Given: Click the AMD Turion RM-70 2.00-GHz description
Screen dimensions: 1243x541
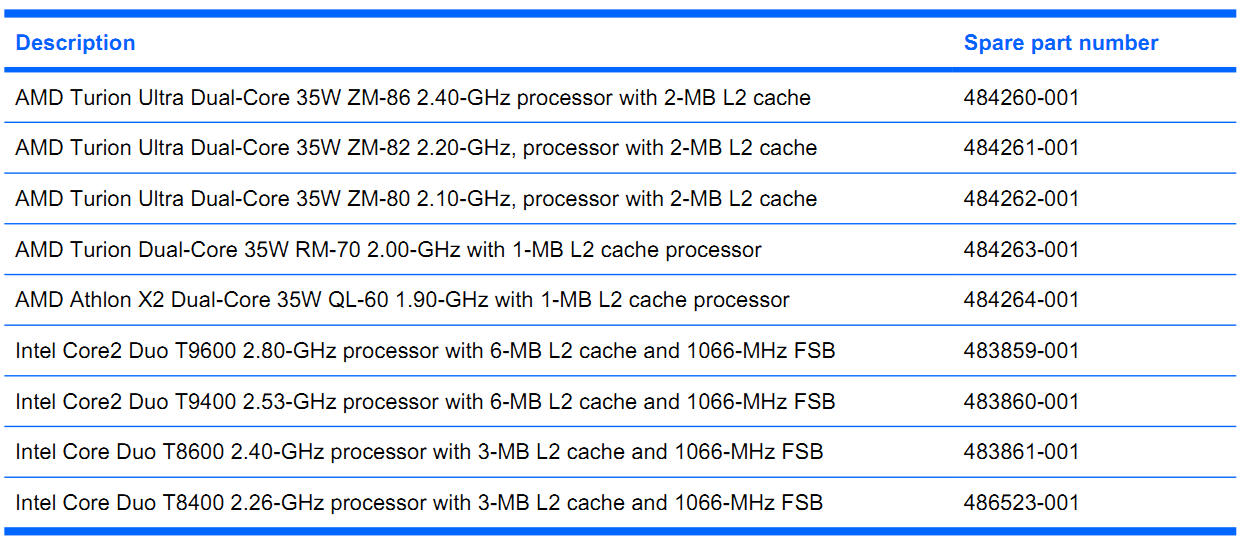Looking at the screenshot, I should (388, 250).
